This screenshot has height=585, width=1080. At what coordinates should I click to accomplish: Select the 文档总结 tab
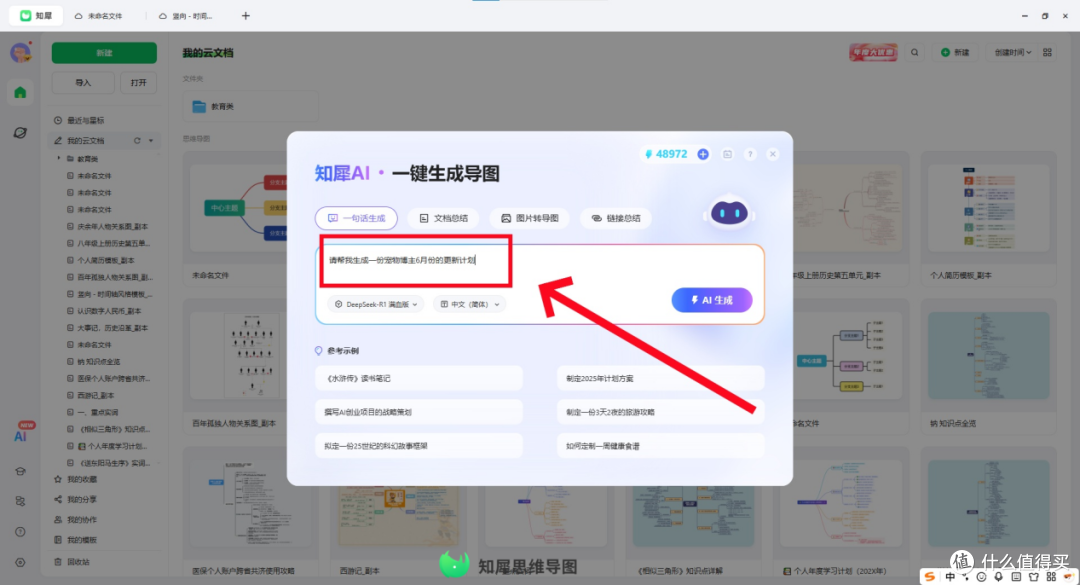point(444,218)
